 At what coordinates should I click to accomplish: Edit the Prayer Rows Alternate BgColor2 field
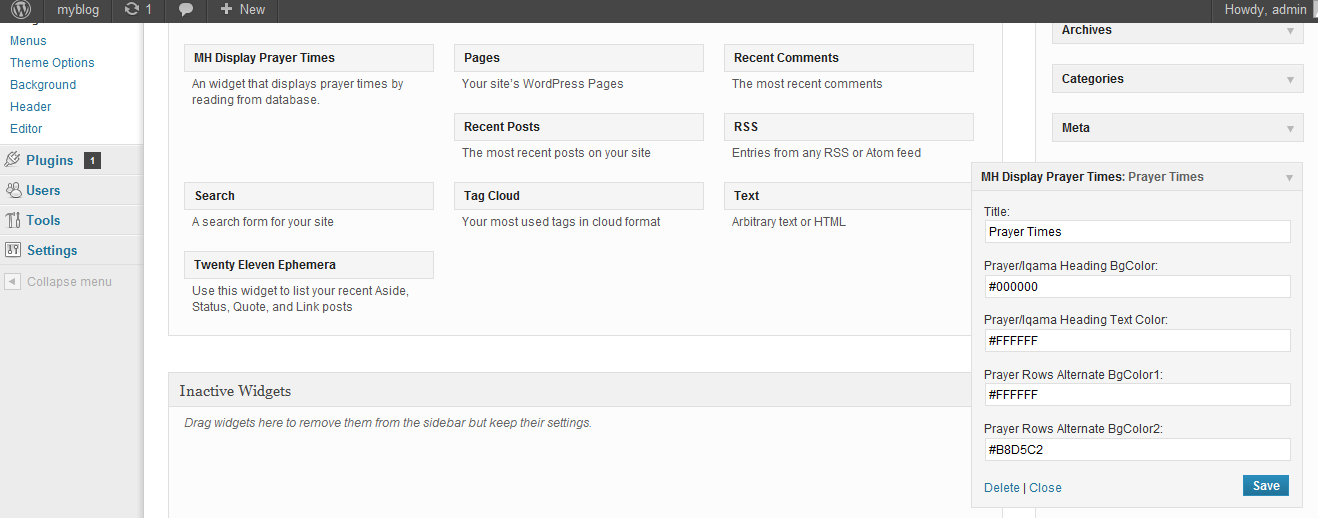tap(1137, 450)
